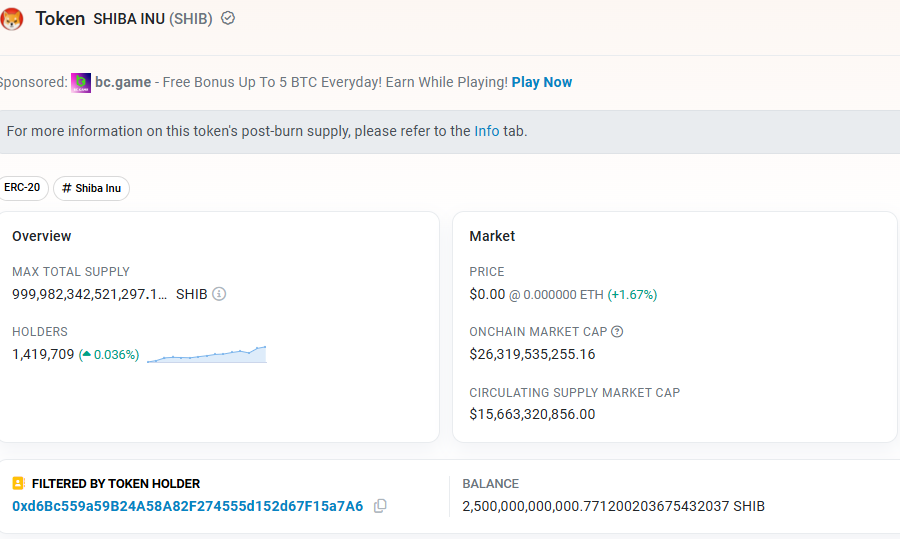
Task: Click the hash icon in Shiba Inu tag
Action: pos(67,188)
